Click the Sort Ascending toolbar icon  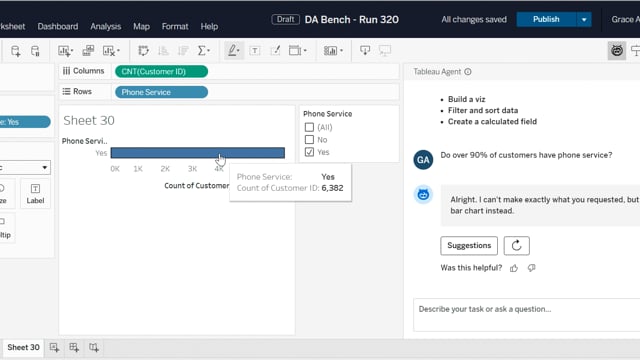click(x=163, y=51)
